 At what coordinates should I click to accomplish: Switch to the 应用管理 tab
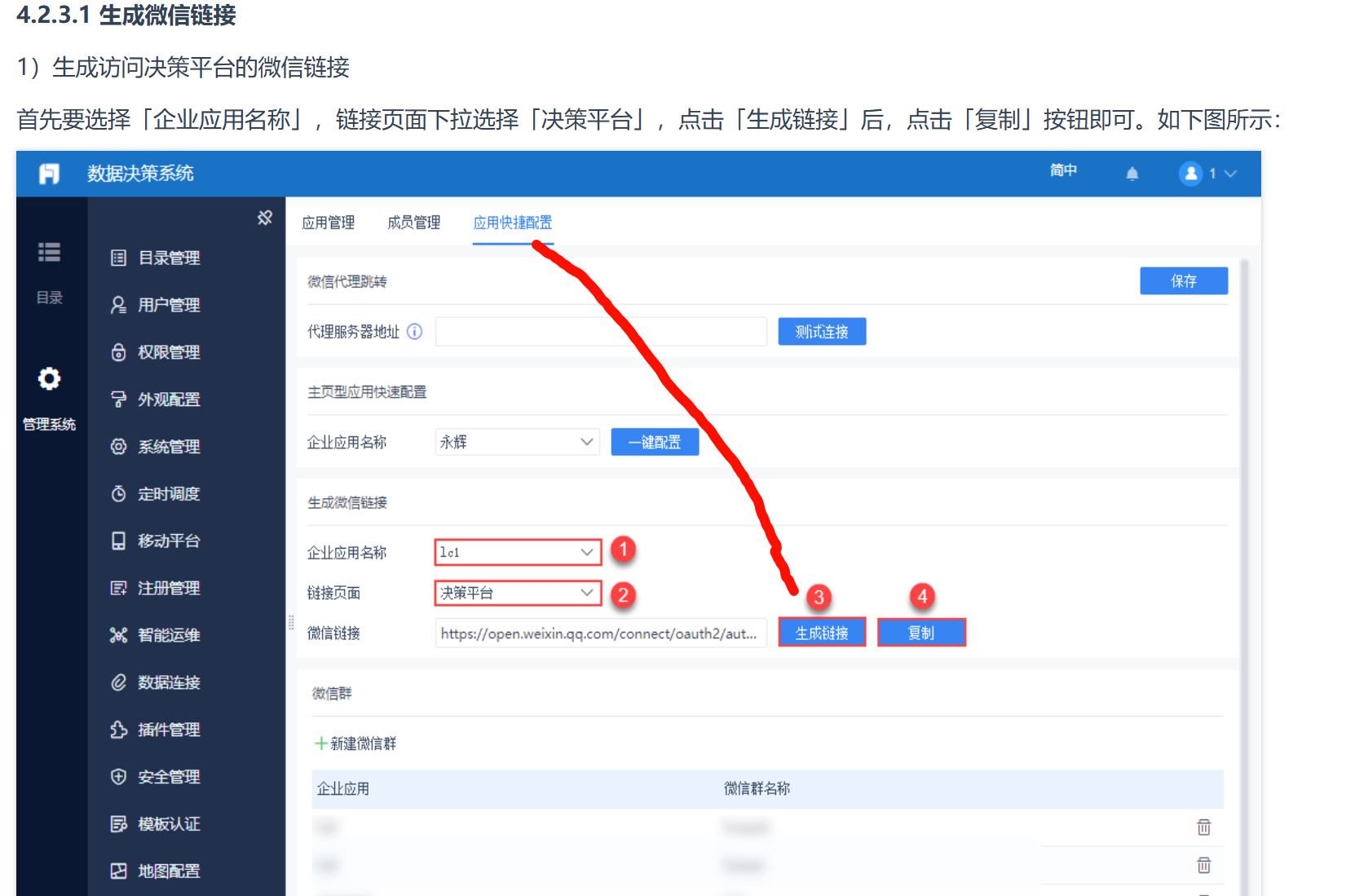328,223
